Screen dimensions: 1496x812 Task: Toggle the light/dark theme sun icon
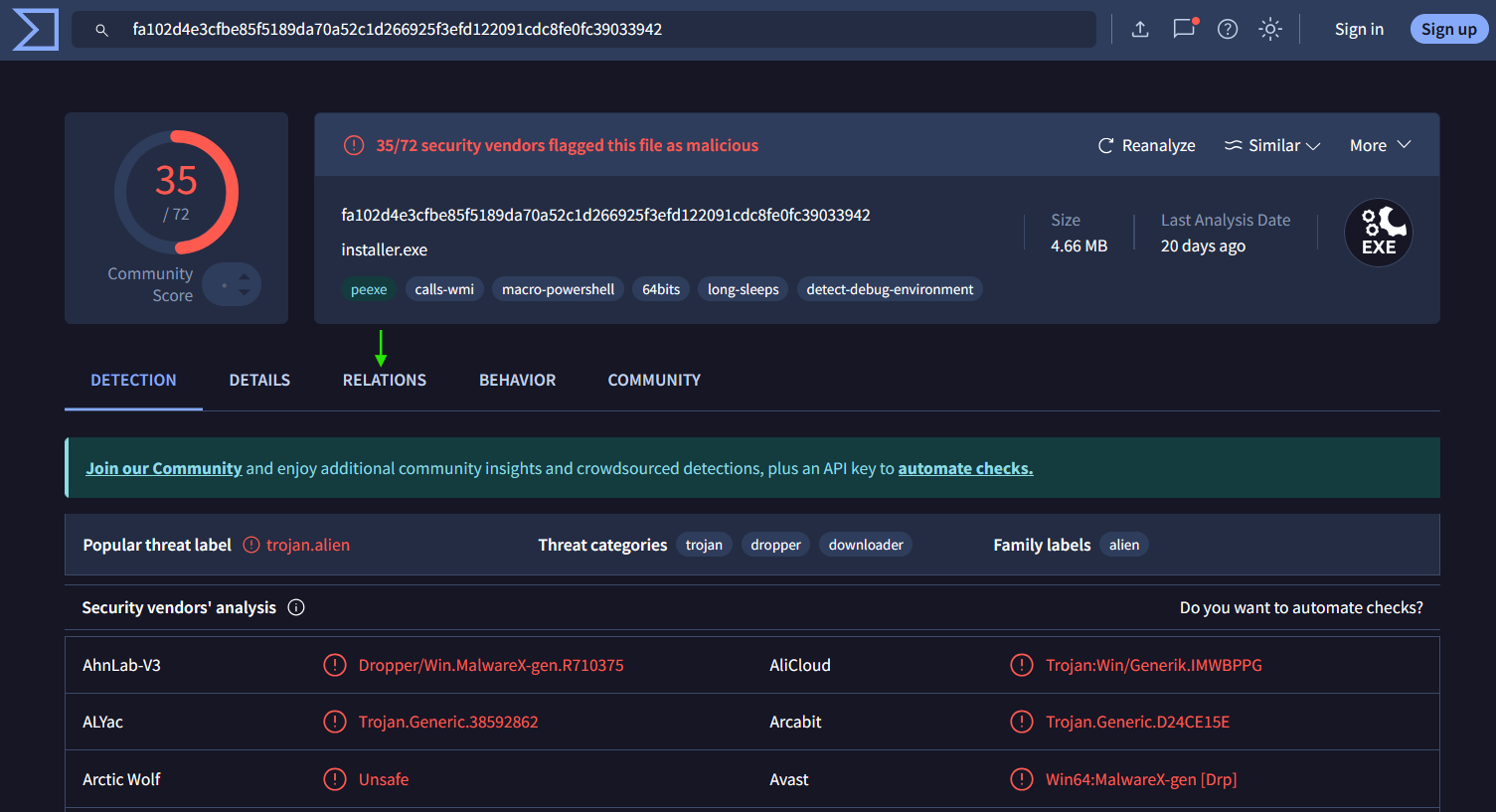pos(1270,30)
